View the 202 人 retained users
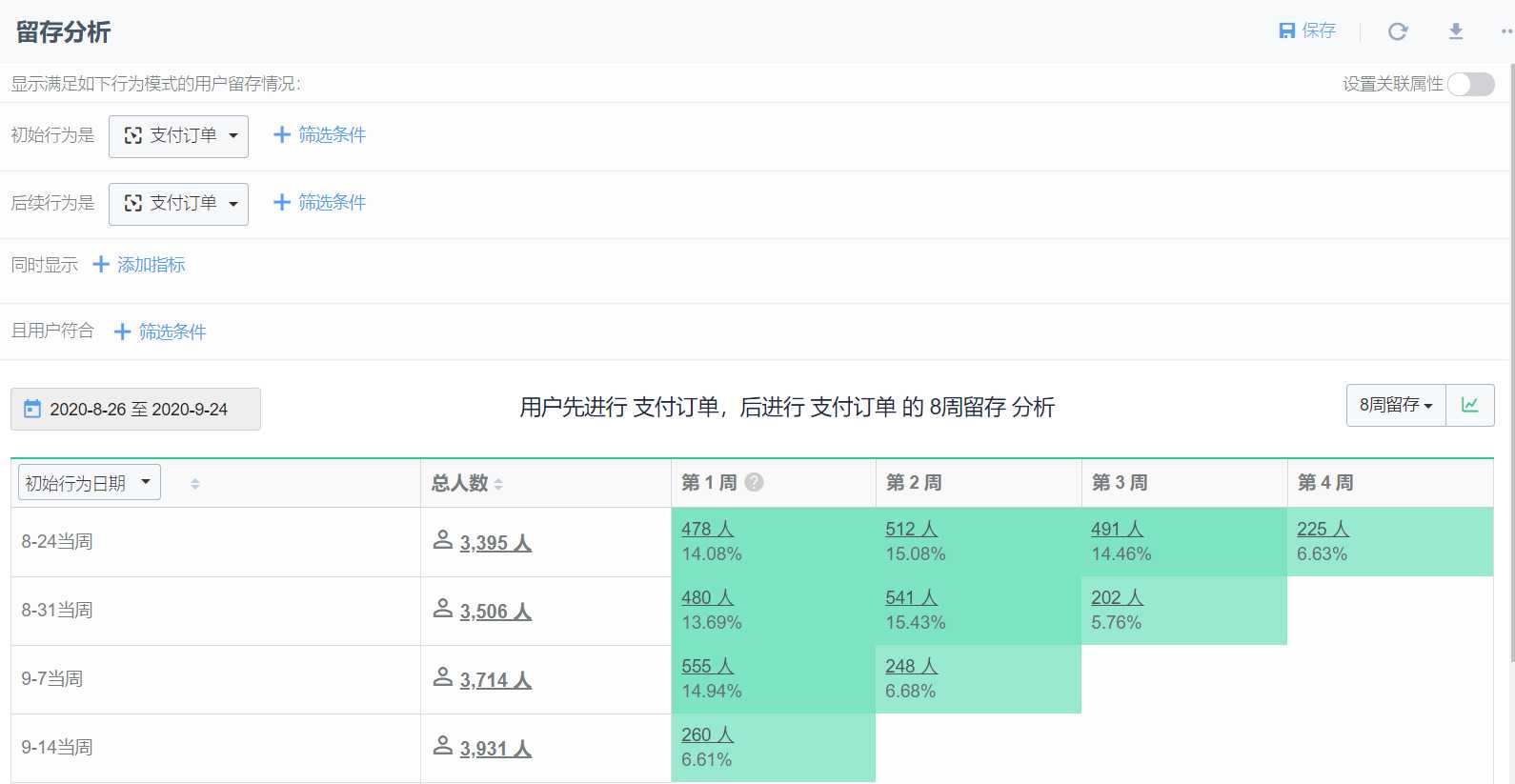 (1117, 597)
